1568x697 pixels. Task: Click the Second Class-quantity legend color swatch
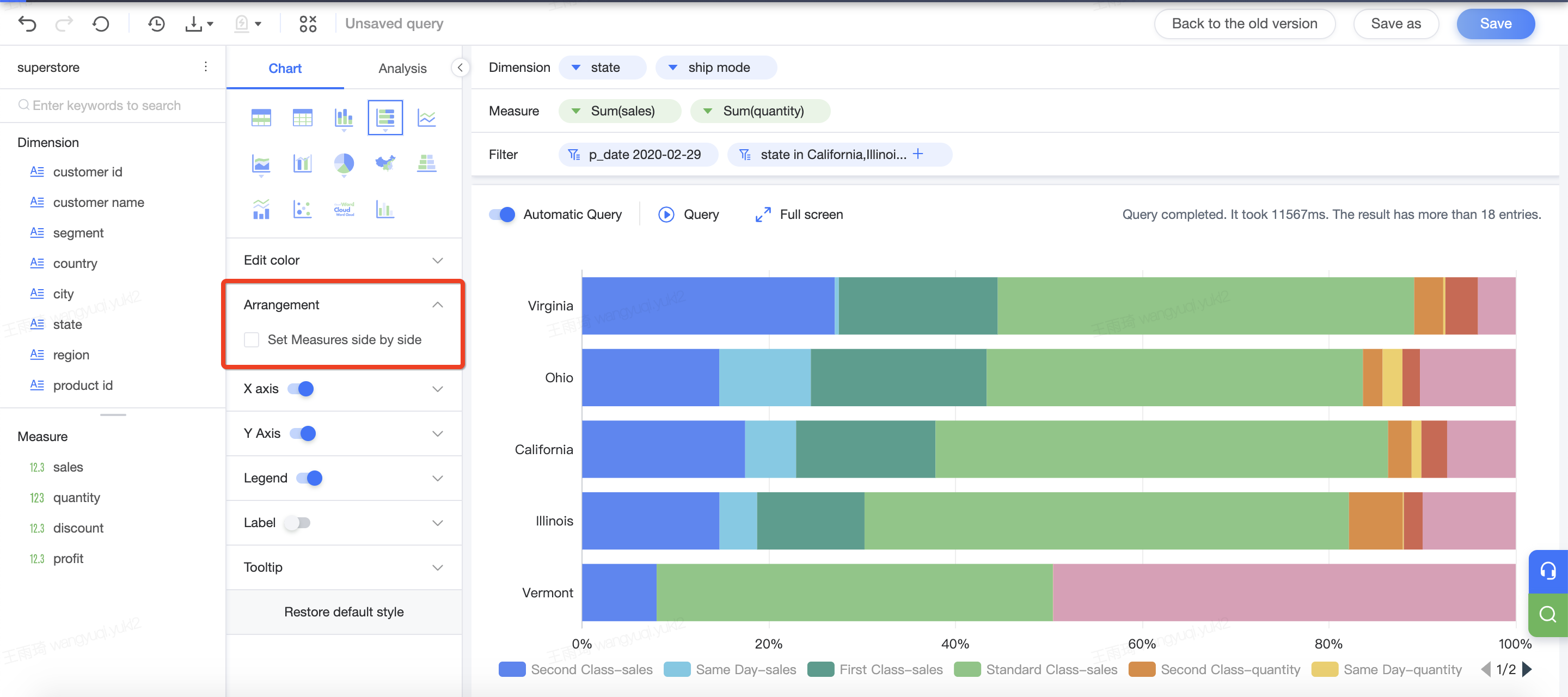click(1142, 670)
